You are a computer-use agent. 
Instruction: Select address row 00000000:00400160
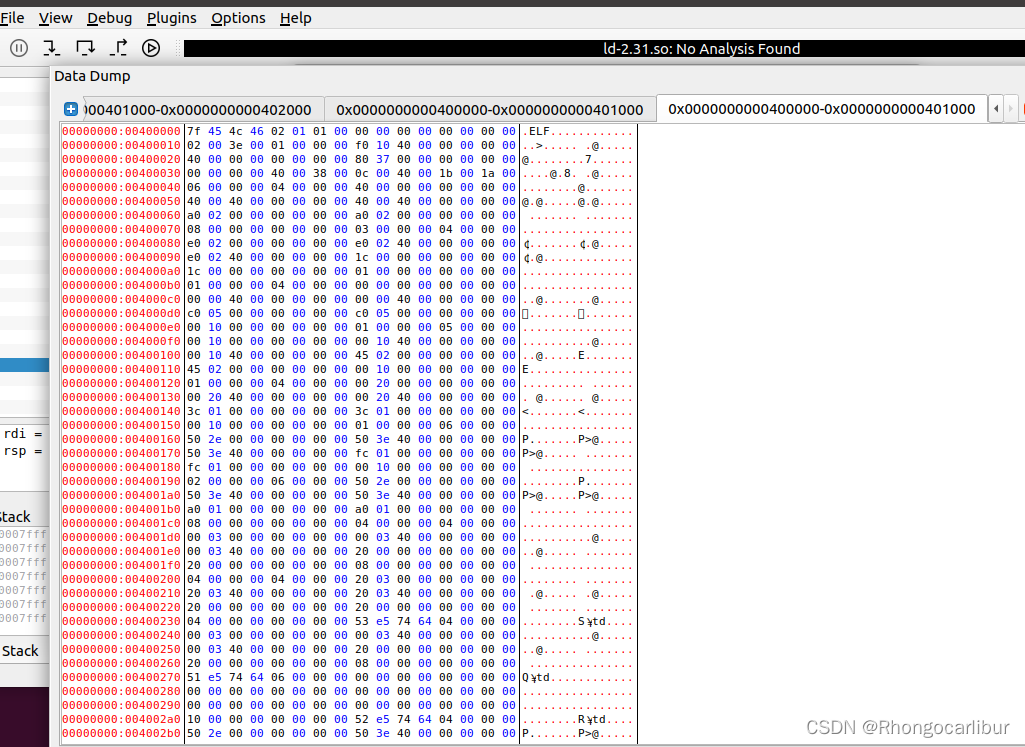(122, 439)
